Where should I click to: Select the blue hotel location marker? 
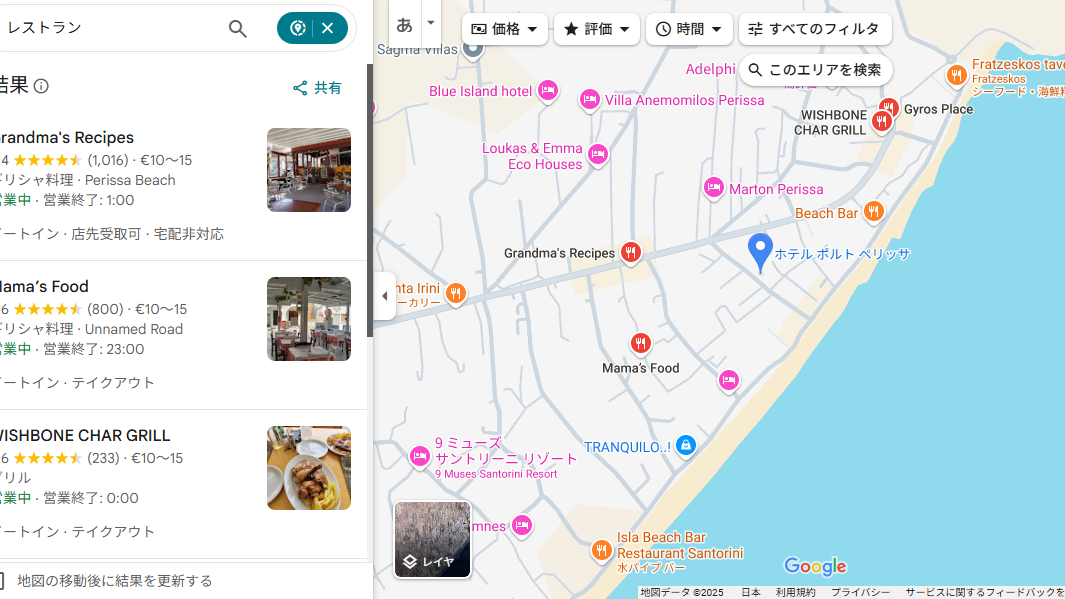click(760, 251)
